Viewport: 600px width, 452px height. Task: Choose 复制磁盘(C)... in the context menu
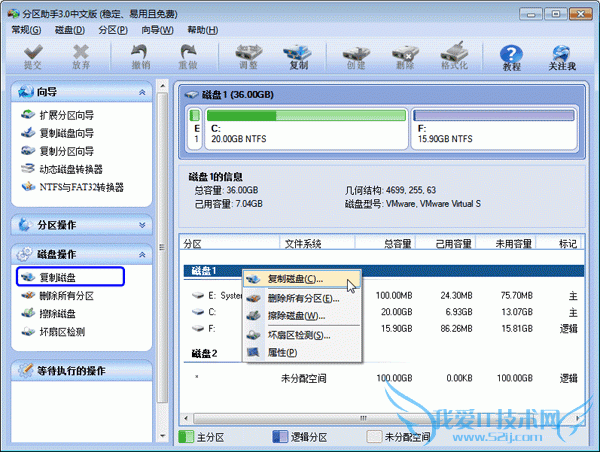point(302,279)
